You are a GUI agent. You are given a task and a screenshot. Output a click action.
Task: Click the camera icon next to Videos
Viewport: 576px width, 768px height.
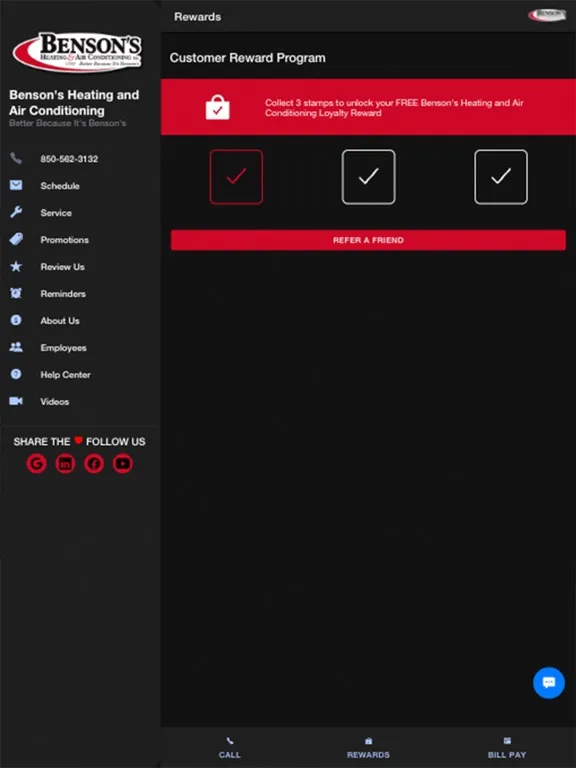click(16, 401)
